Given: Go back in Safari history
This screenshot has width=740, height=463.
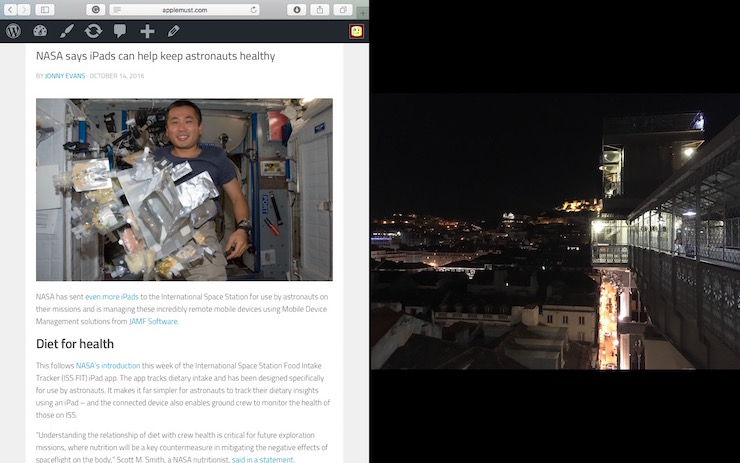Looking at the screenshot, I should point(10,9).
